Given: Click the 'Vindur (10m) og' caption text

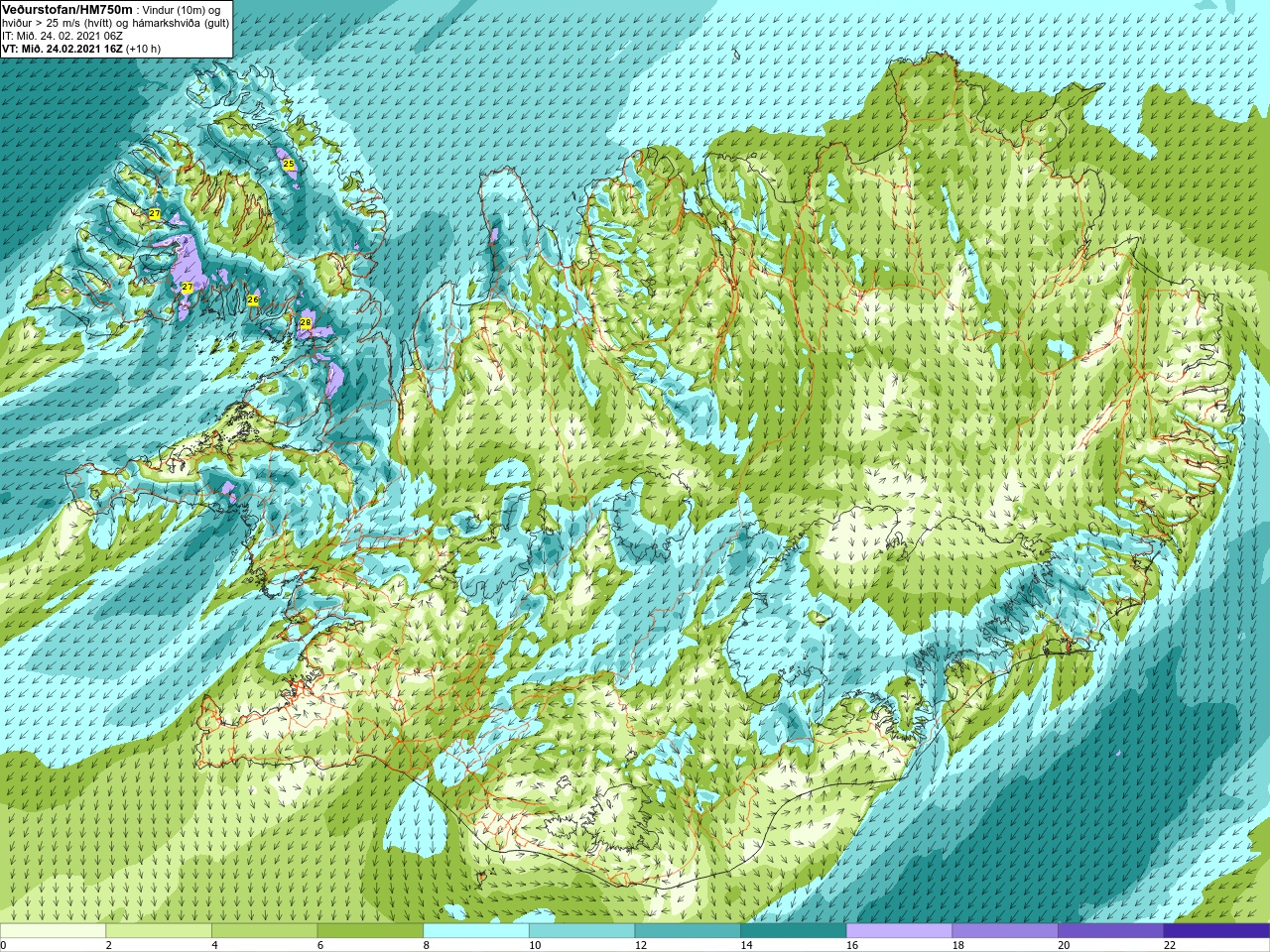Looking at the screenshot, I should pyautogui.click(x=182, y=10).
